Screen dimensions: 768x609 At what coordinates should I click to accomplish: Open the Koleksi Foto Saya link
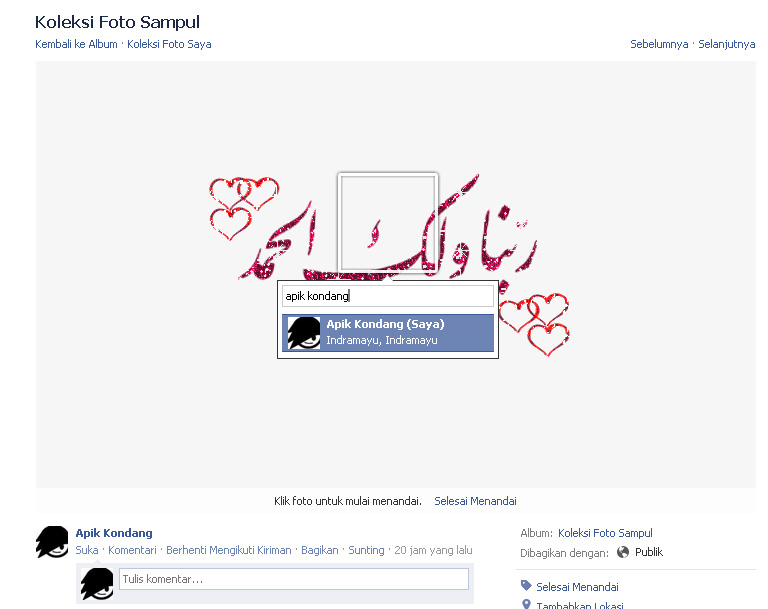click(x=169, y=44)
